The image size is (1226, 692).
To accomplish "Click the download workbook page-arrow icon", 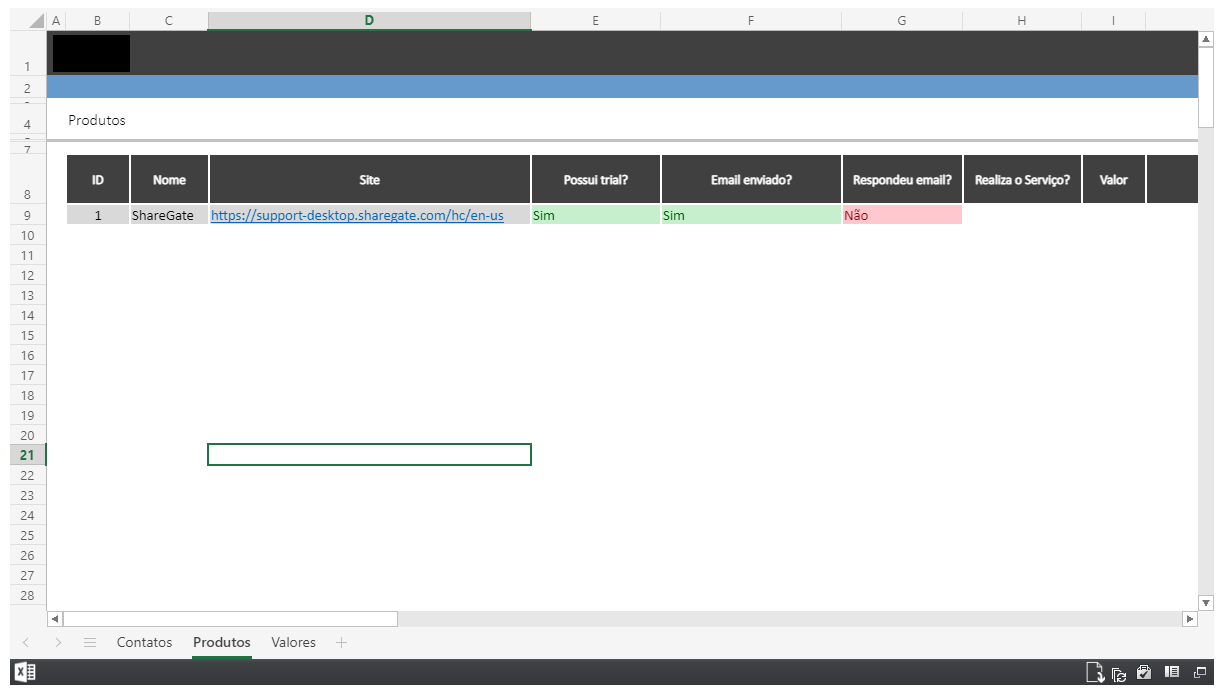I will [1096, 673].
